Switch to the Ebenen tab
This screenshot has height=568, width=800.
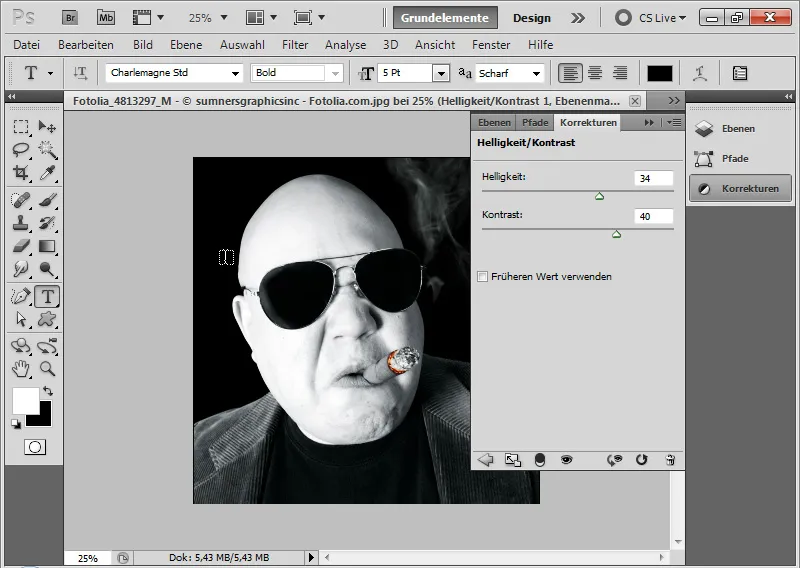(x=494, y=122)
